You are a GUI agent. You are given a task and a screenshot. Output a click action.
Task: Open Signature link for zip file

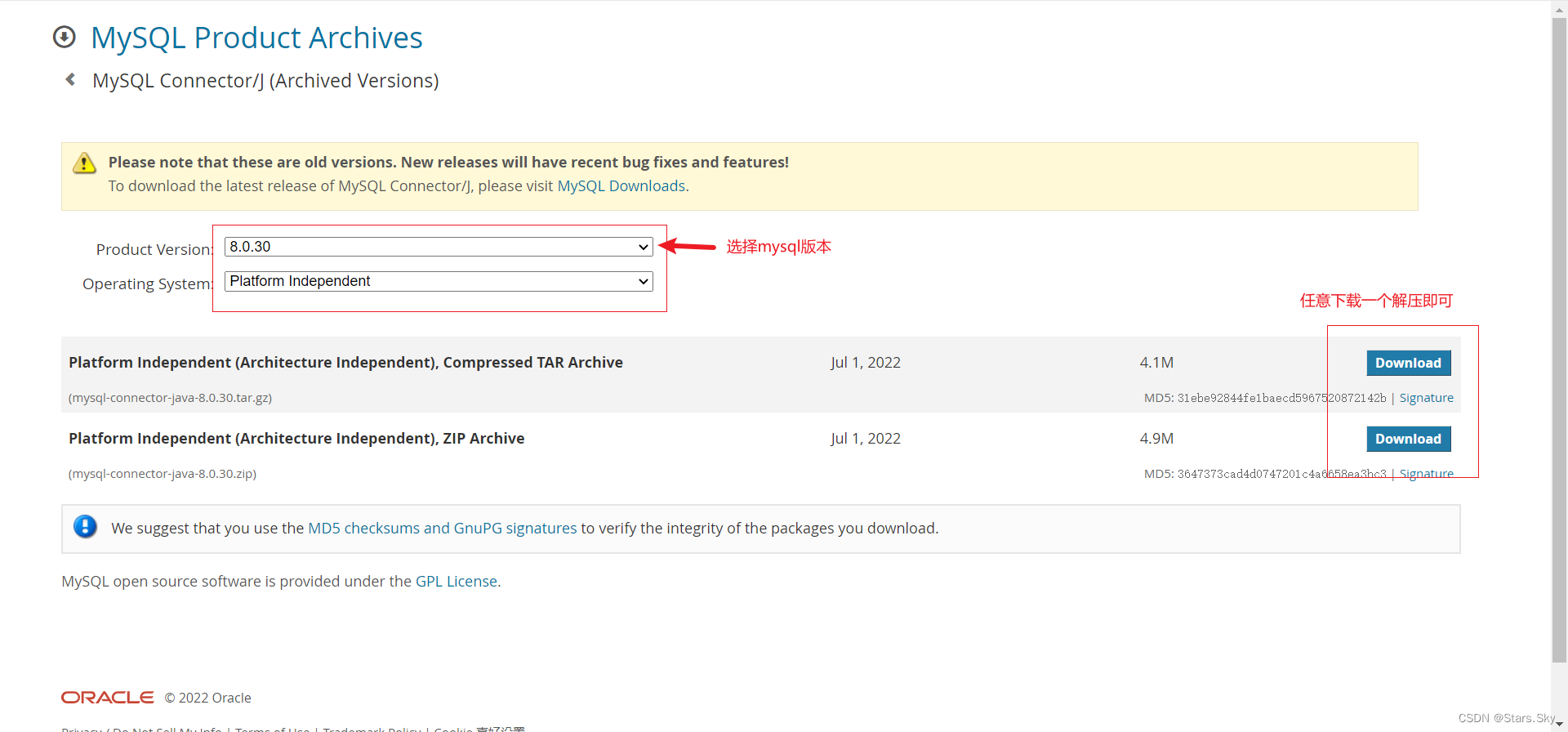(1426, 474)
